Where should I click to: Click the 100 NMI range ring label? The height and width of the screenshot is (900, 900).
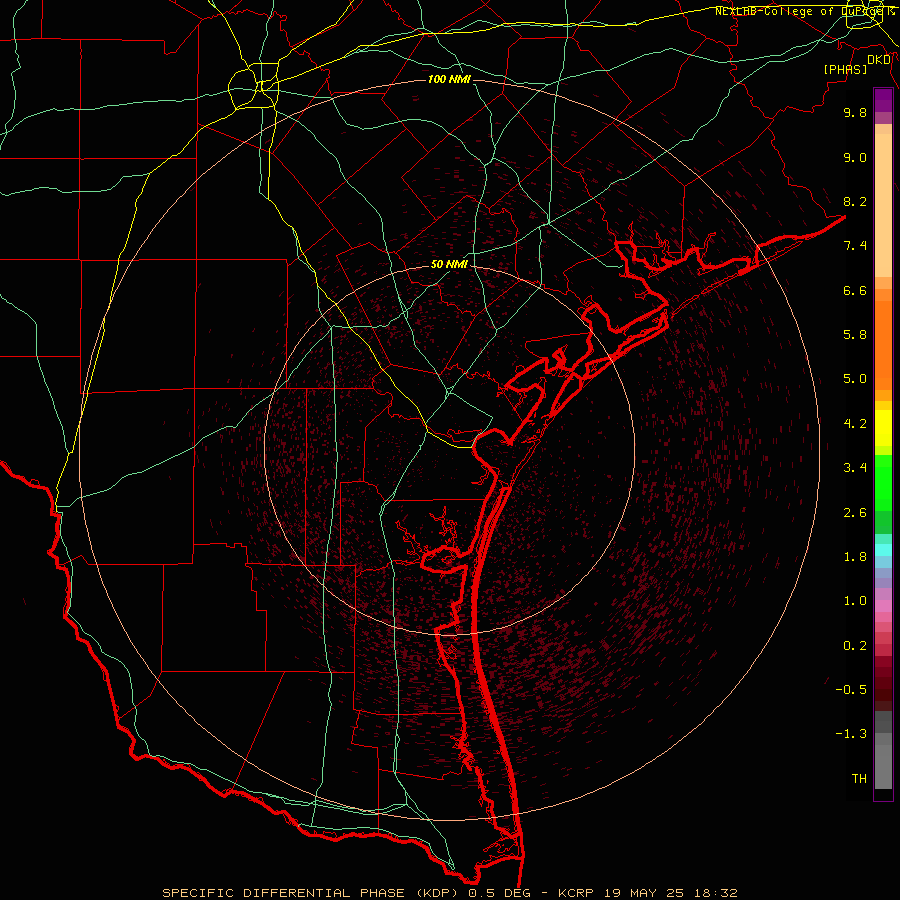[x=449, y=79]
